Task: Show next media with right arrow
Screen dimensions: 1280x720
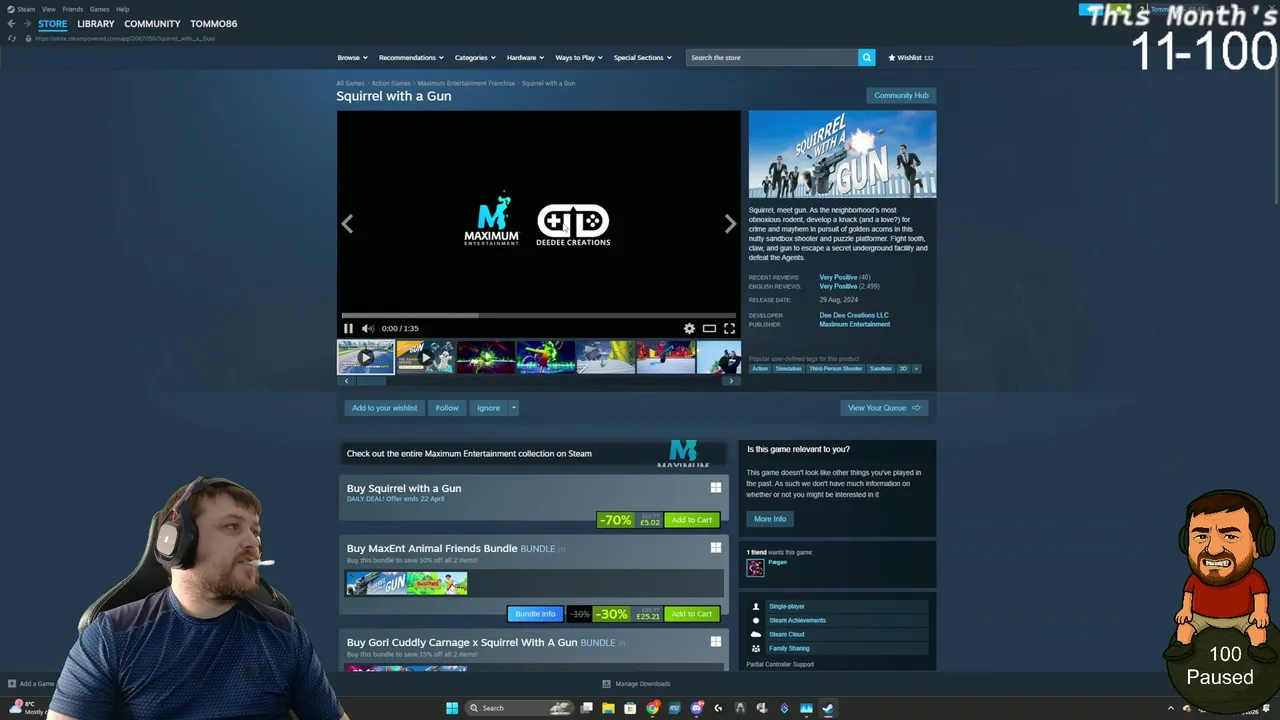Action: 730,224
